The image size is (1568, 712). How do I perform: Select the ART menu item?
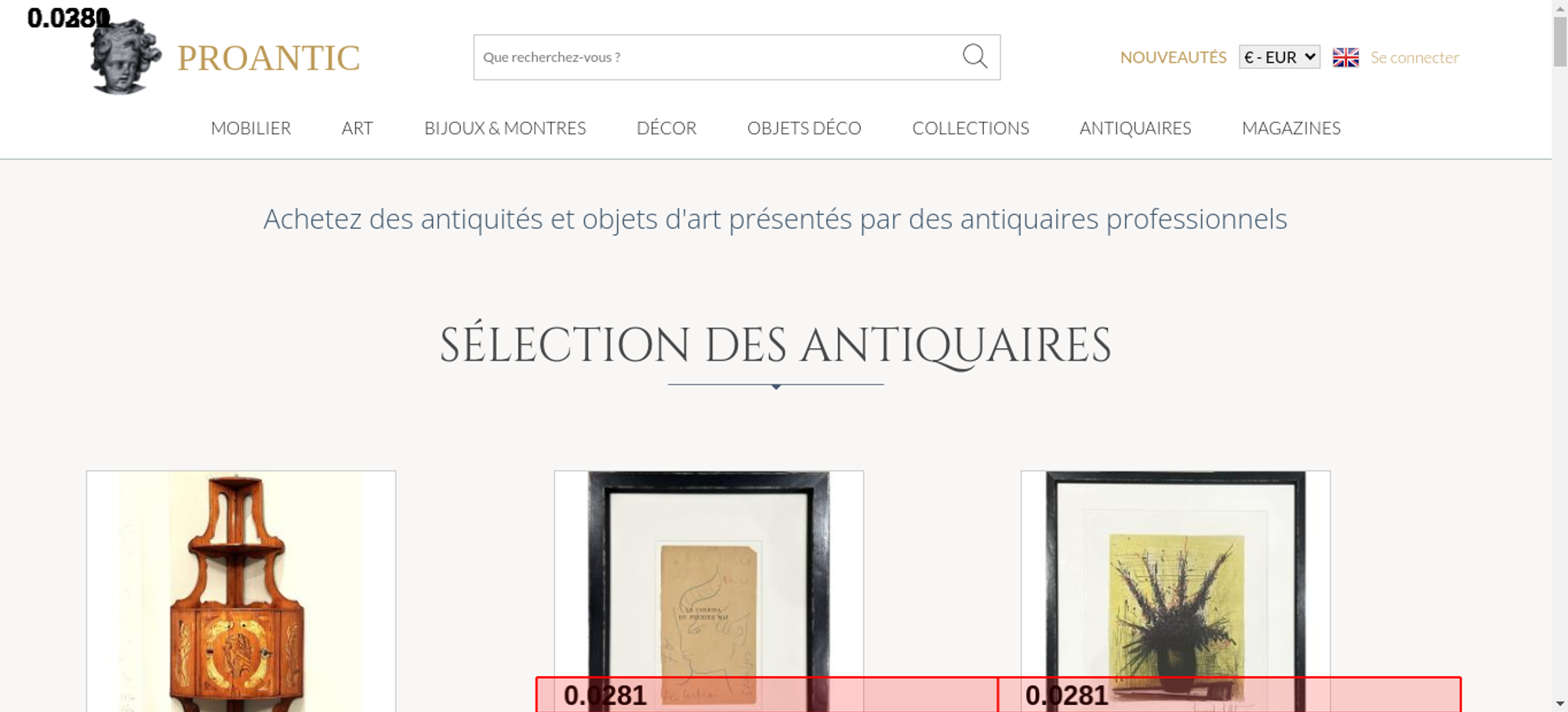click(357, 128)
